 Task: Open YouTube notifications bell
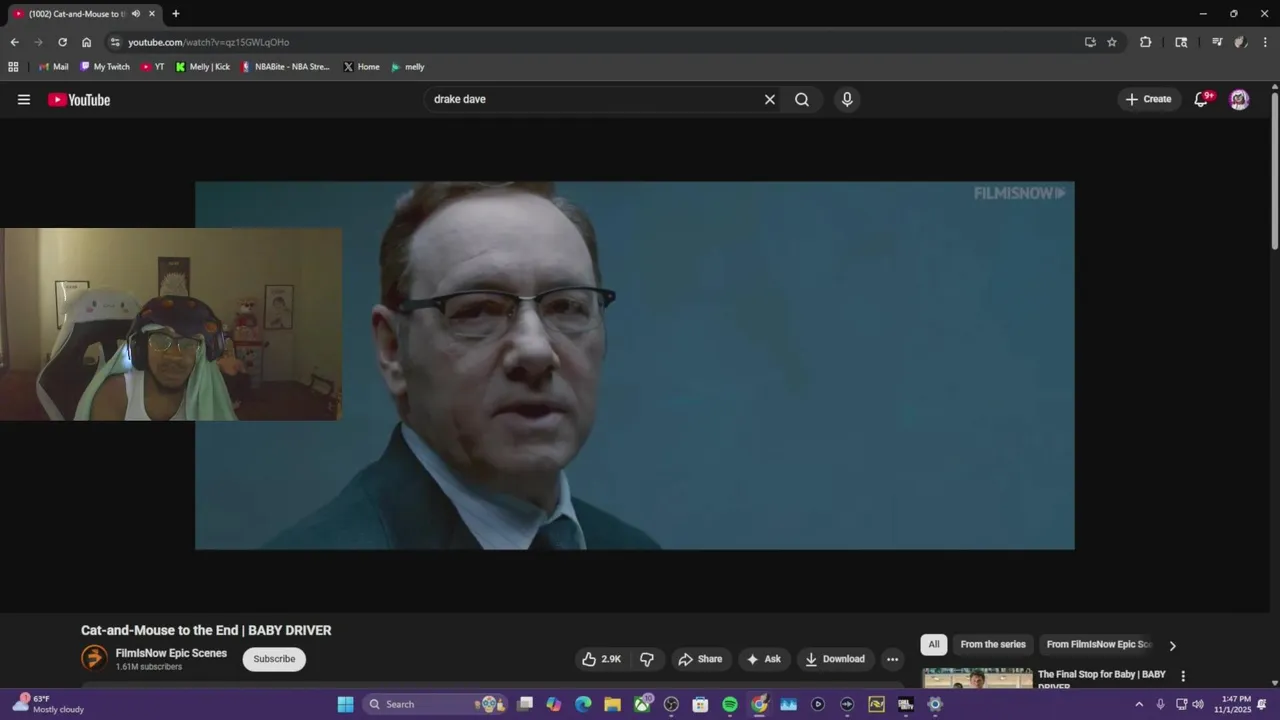[1201, 99]
